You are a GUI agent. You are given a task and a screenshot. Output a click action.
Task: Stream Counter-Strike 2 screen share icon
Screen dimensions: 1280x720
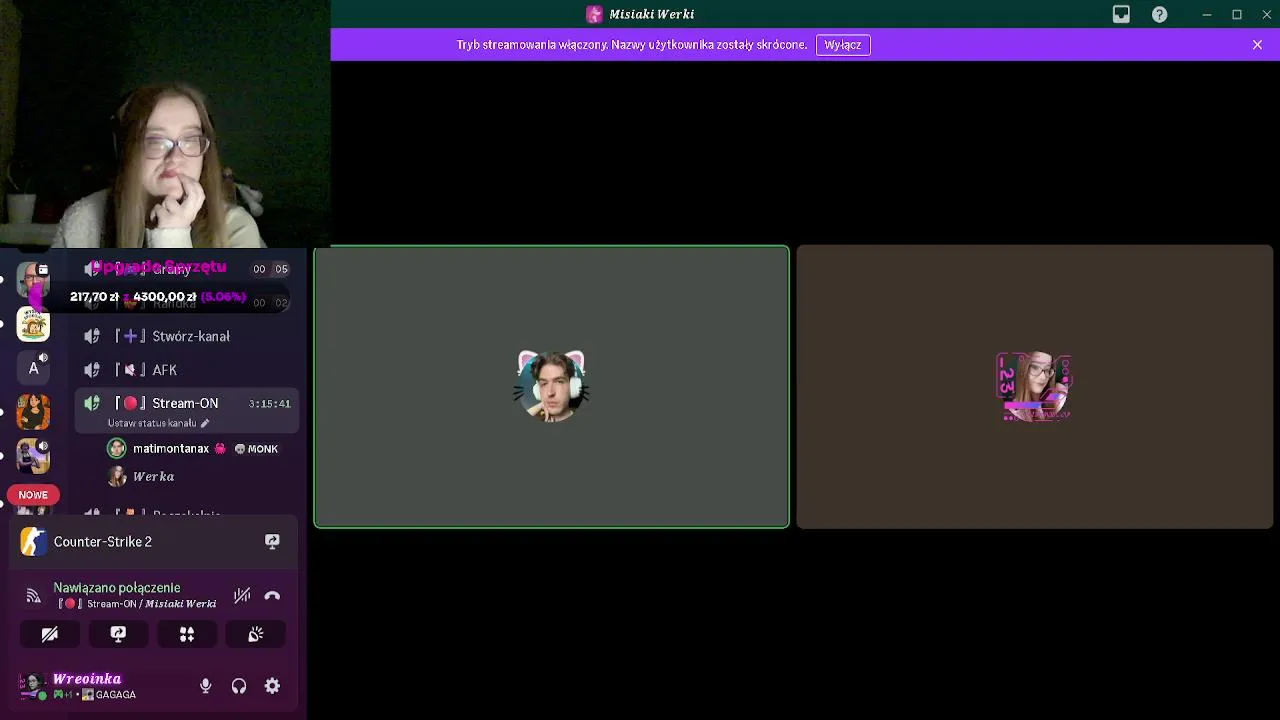(x=272, y=542)
